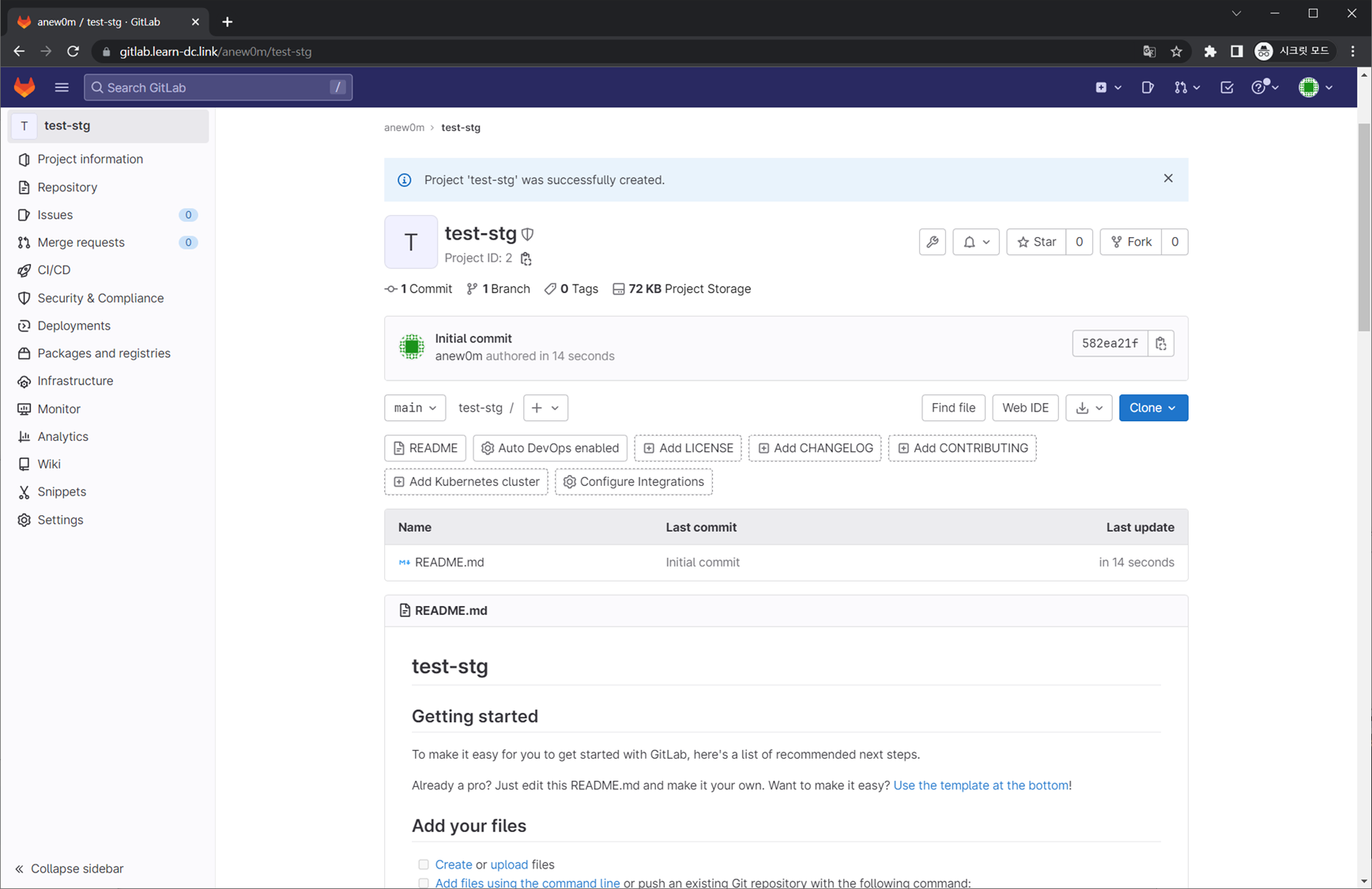Click the GitLab fox logo
The height and width of the screenshot is (889, 1372).
(24, 87)
